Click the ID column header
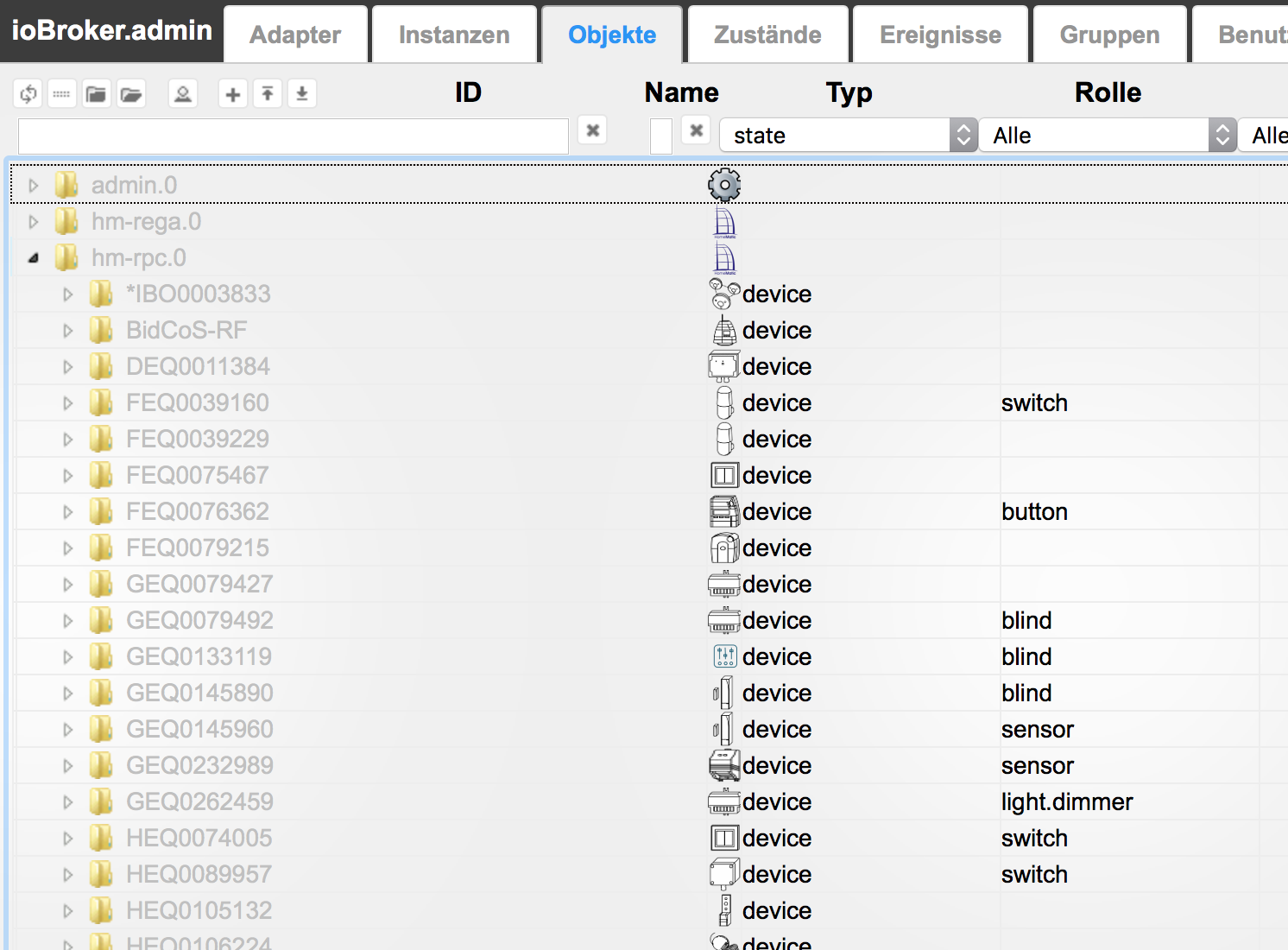1288x950 pixels. point(468,92)
